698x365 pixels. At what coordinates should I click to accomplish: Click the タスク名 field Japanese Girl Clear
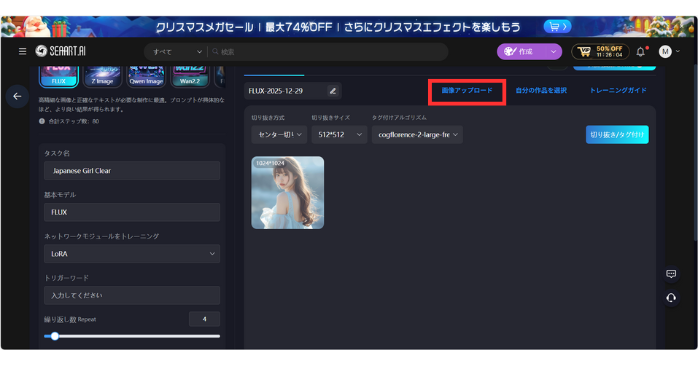coord(132,170)
